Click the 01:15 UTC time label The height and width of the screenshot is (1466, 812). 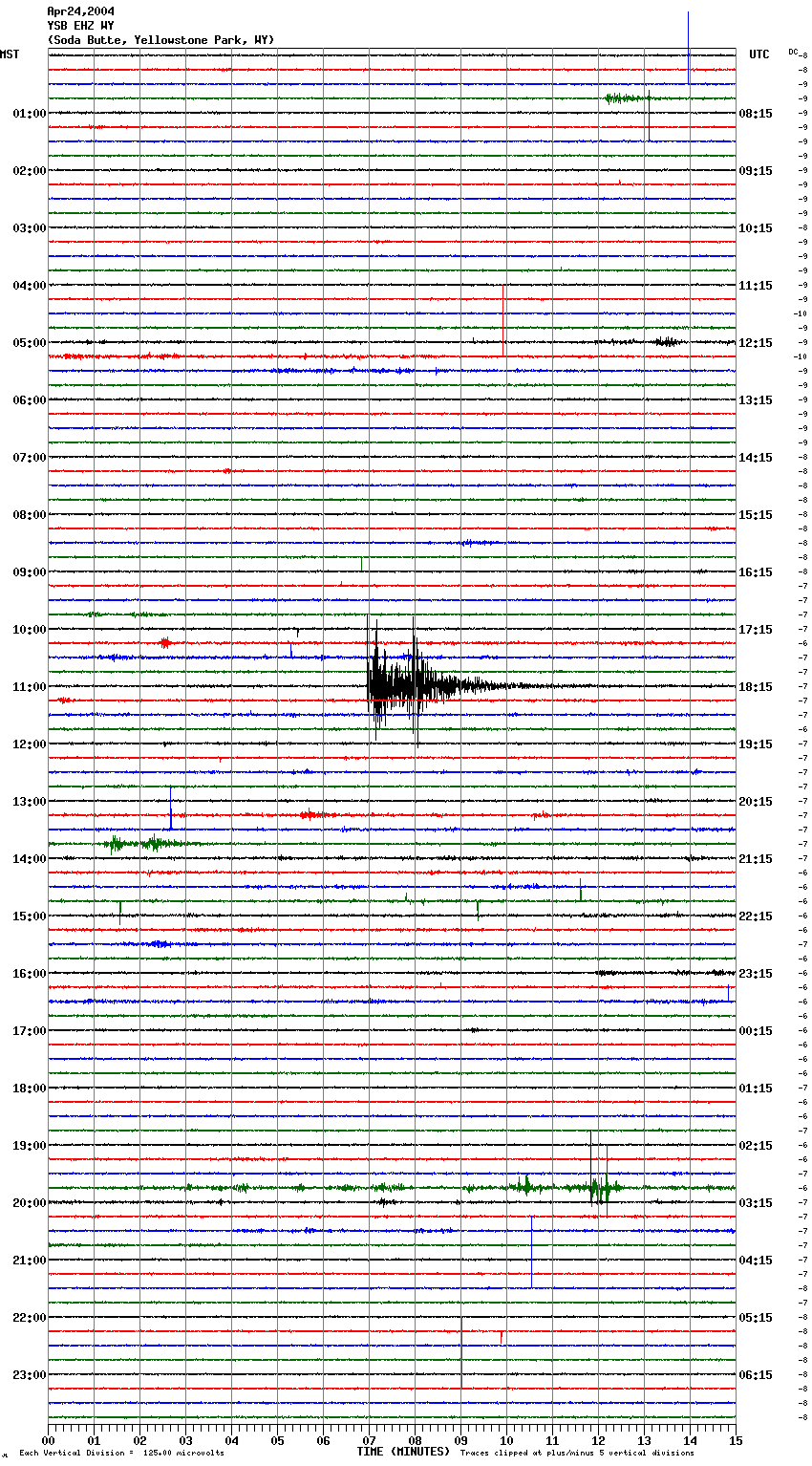[756, 1089]
